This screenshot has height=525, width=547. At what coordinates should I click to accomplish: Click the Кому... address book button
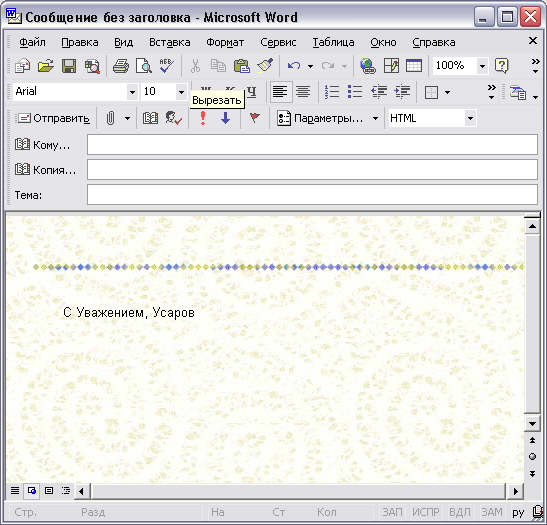[42, 144]
